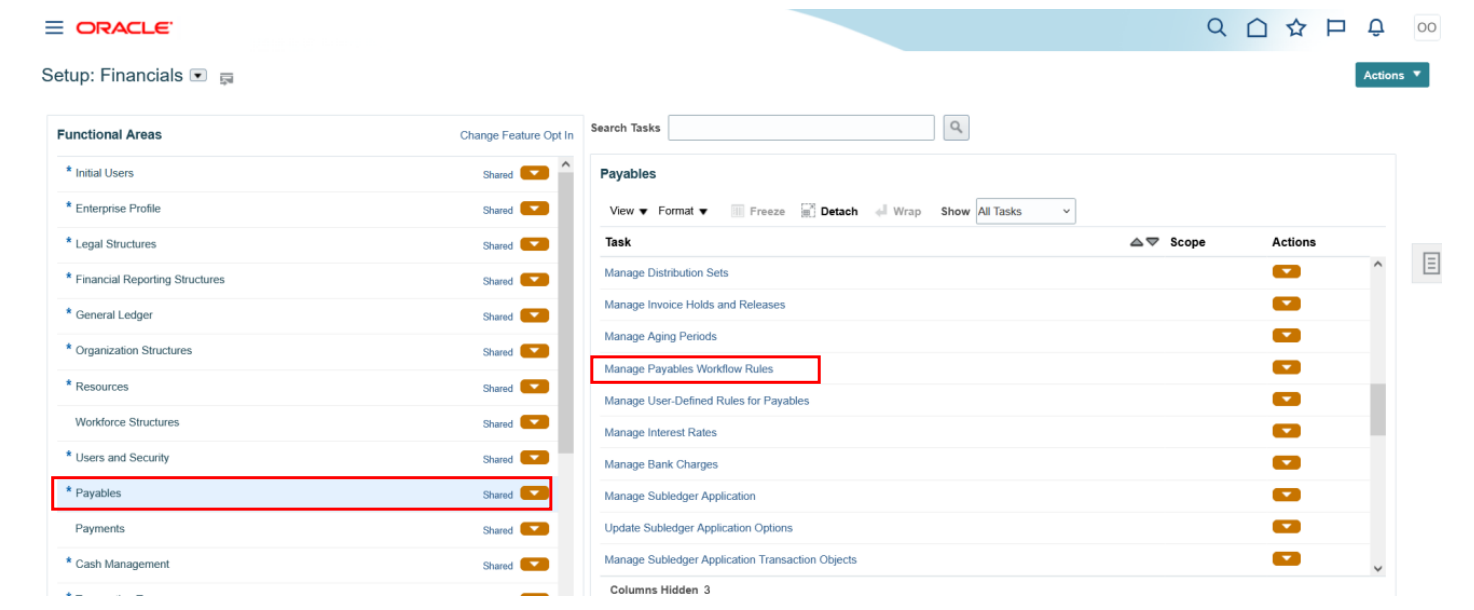
Task: View notifications via the bell icon
Action: point(1375,27)
